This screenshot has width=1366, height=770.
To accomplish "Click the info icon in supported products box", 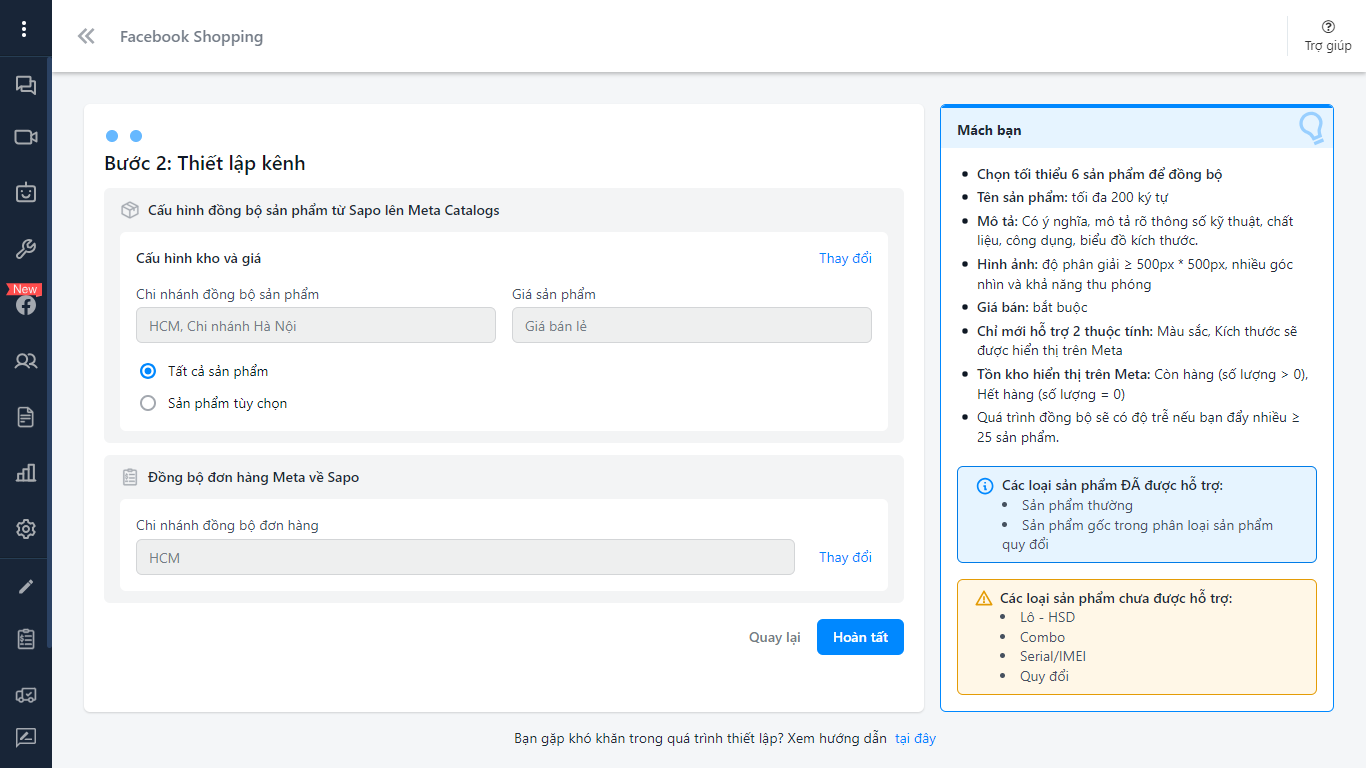I will coord(985,486).
